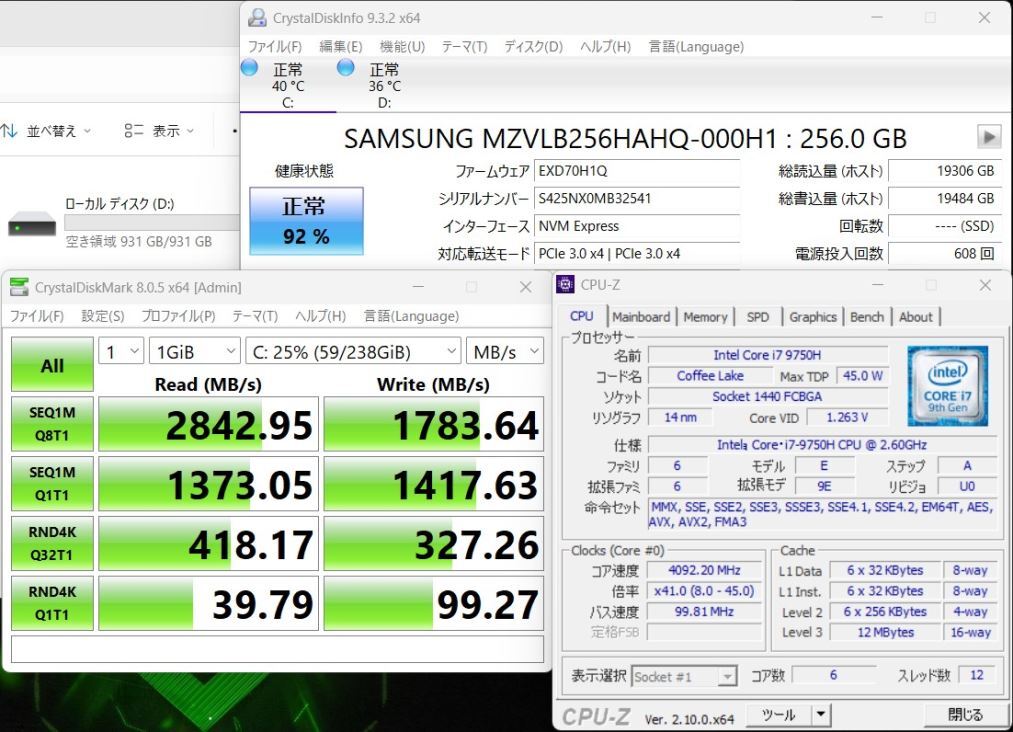Click the 閉じる button in CPU-Z

965,715
